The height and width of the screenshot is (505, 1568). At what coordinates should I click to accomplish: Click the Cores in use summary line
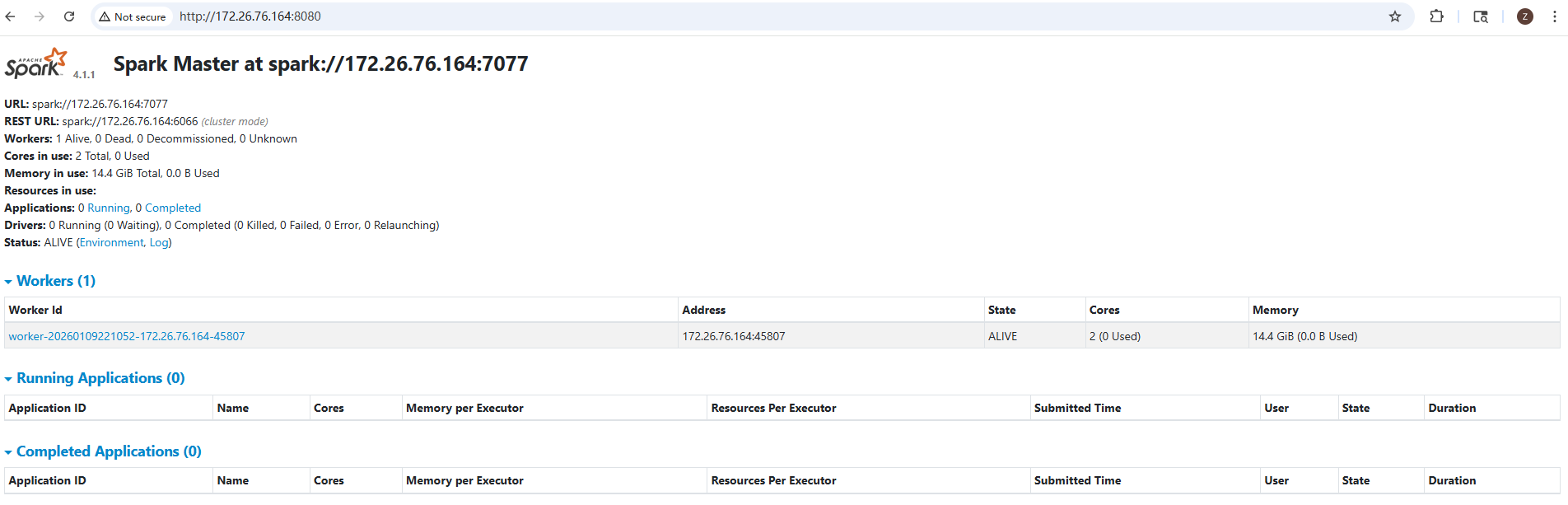77,157
